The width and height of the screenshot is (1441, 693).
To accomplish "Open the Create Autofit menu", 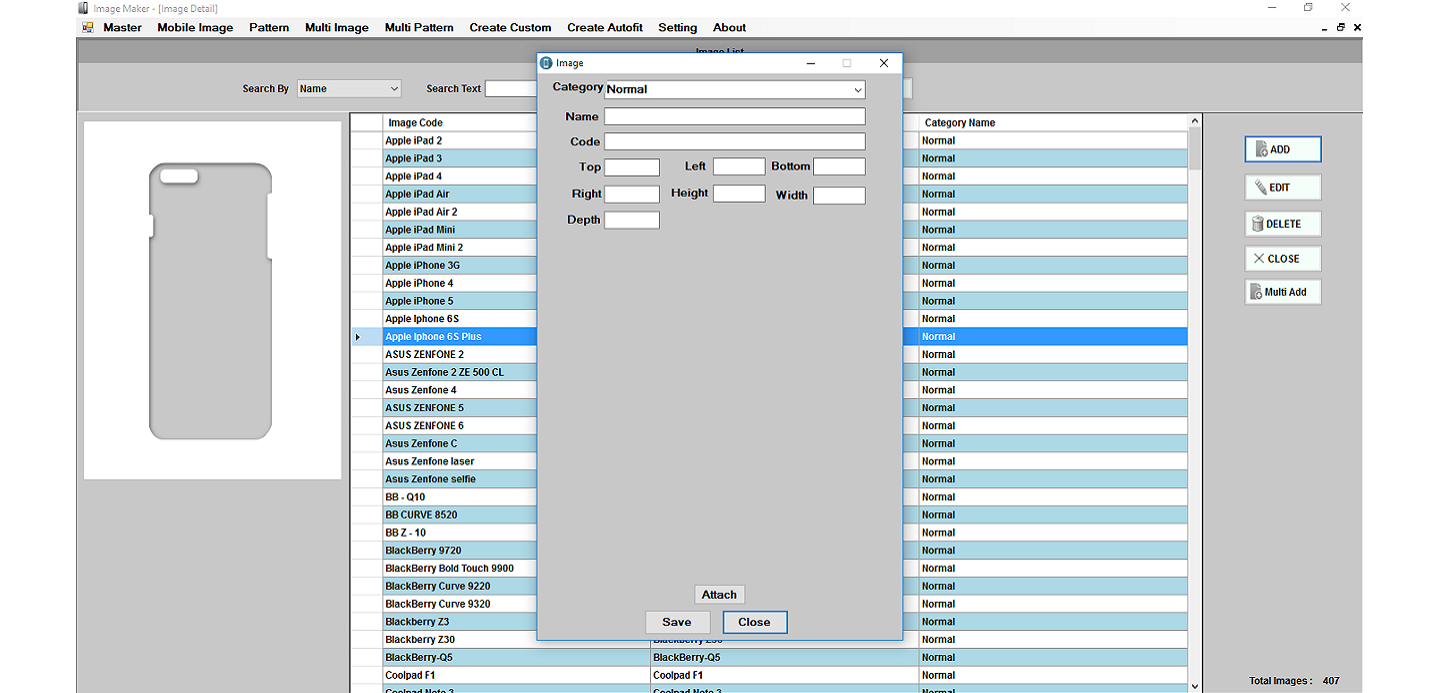I will [x=604, y=27].
